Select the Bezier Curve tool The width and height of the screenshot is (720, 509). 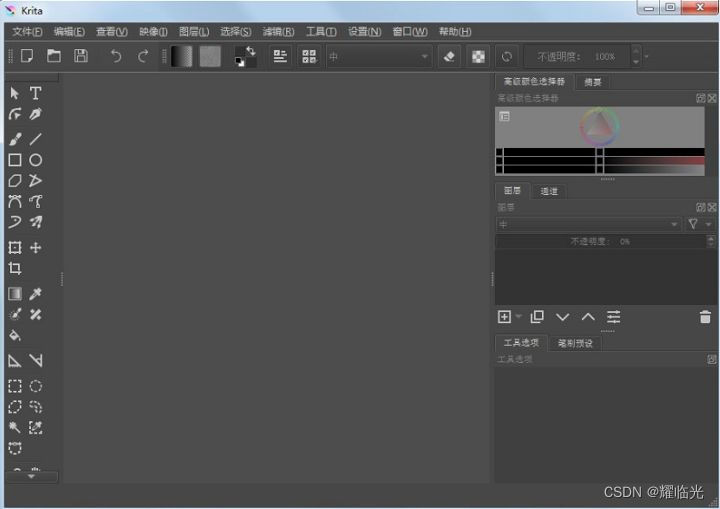[15, 201]
